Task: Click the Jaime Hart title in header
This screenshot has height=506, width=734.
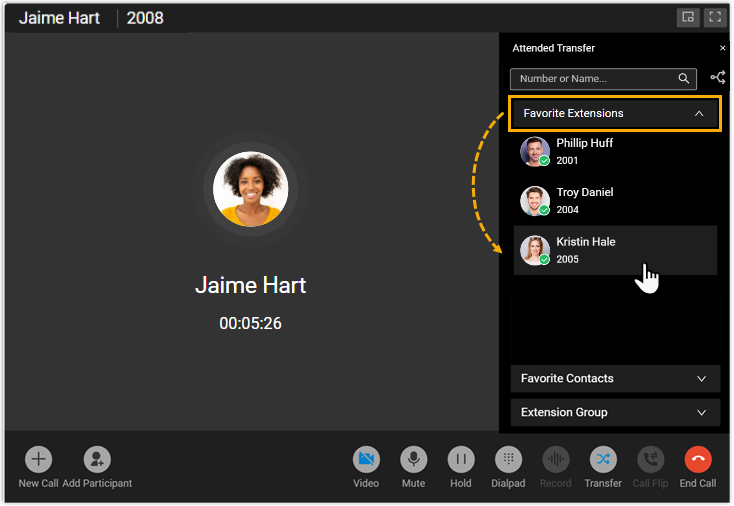Action: [59, 18]
